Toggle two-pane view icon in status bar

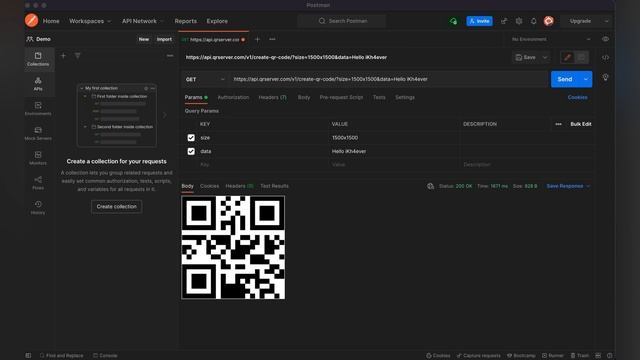point(598,356)
